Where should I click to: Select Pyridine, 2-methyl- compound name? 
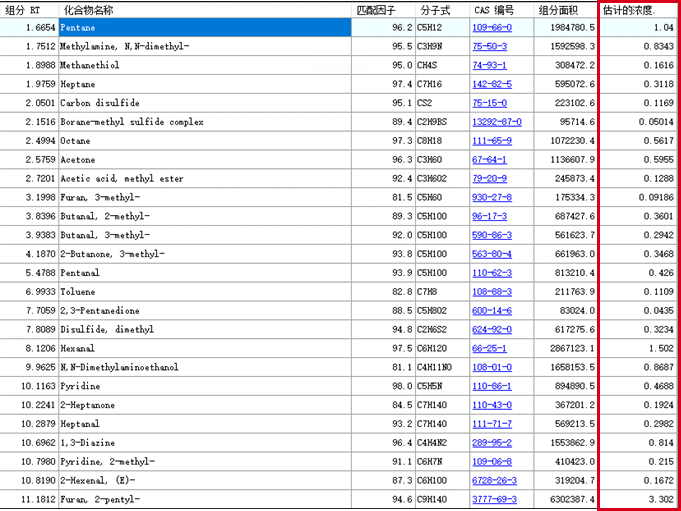pyautogui.click(x=107, y=462)
